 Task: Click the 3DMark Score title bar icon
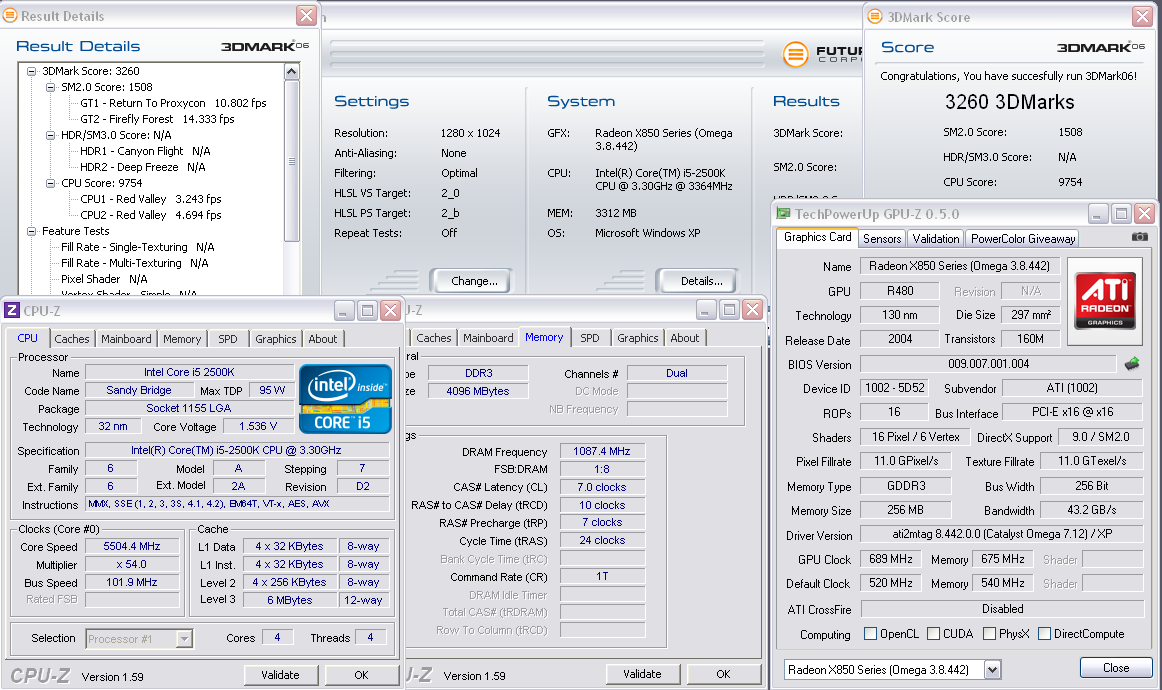(874, 16)
